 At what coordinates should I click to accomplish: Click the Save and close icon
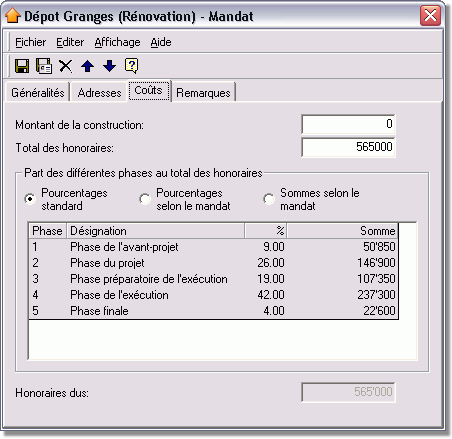pos(44,66)
